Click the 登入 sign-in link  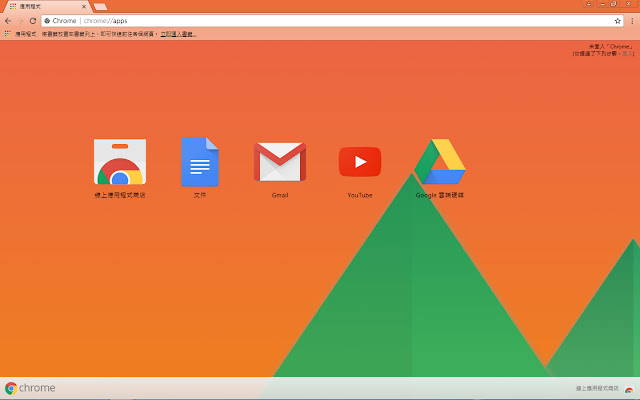pyautogui.click(x=627, y=53)
